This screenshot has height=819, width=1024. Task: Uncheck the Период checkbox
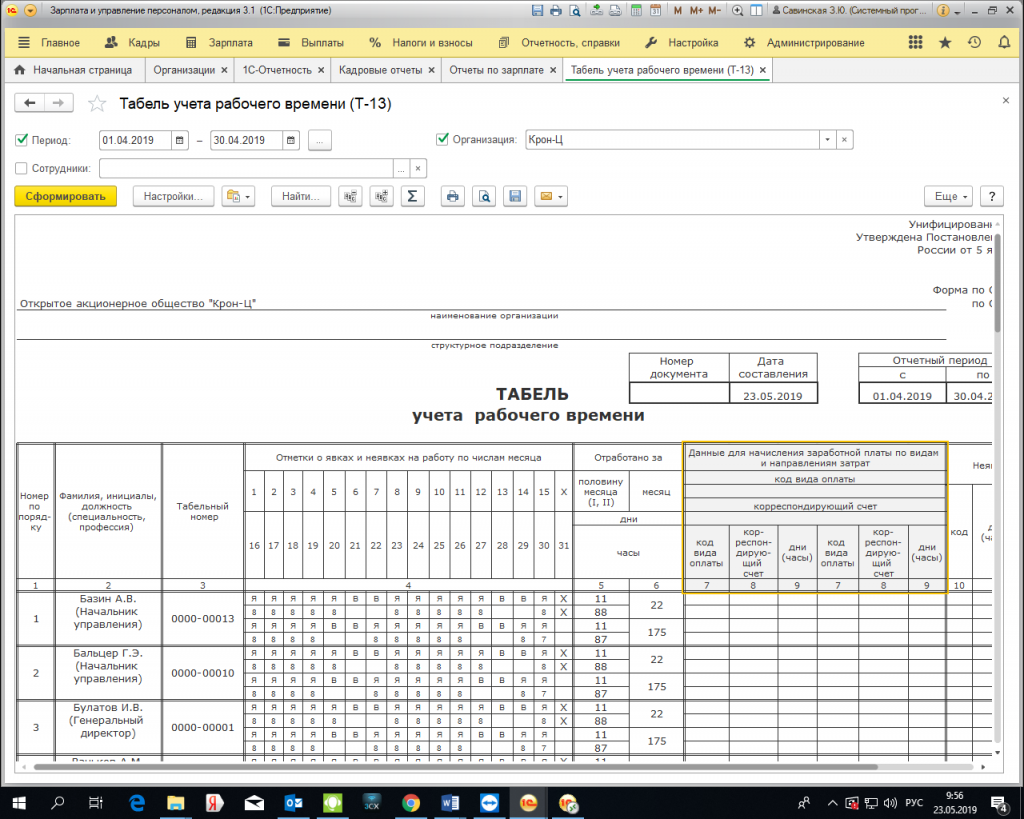tap(23, 141)
